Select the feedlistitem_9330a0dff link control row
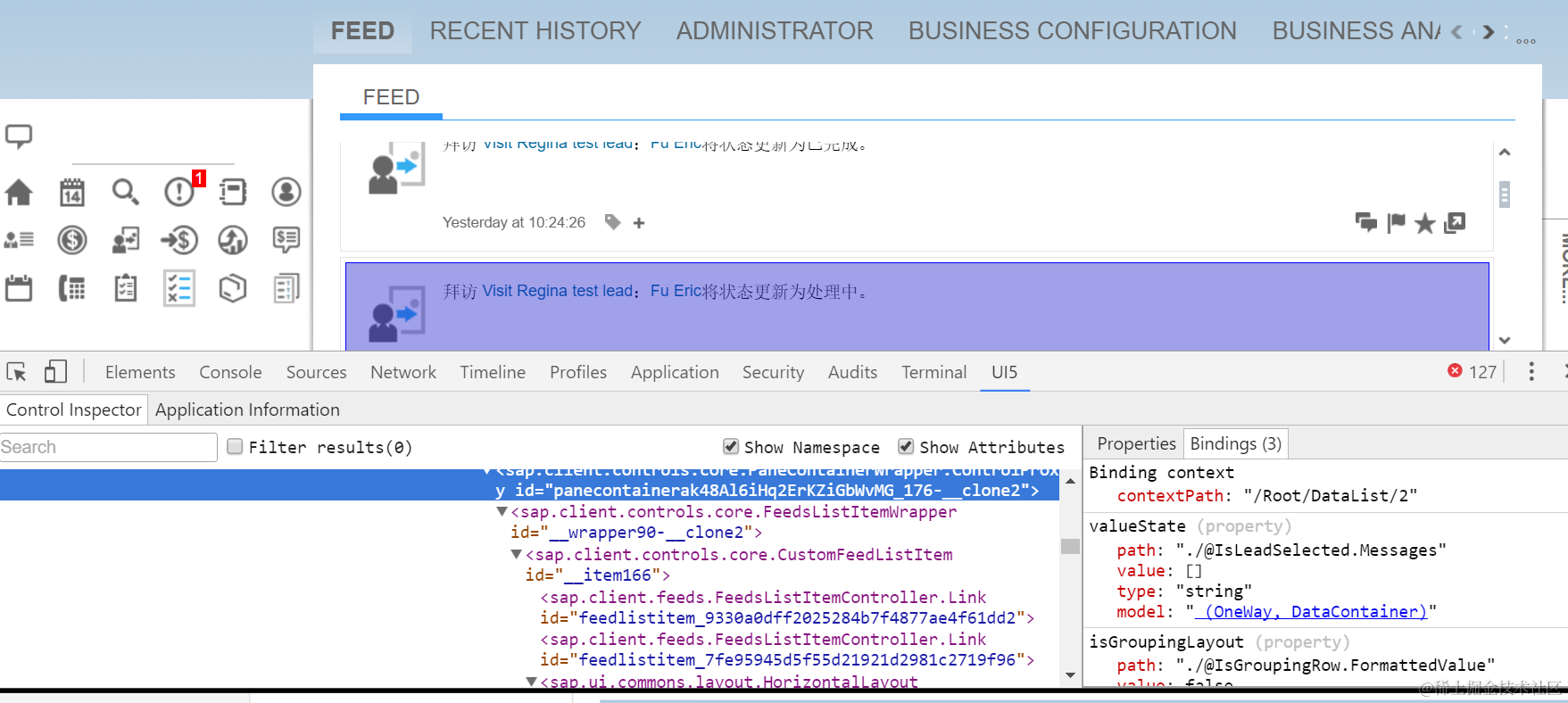The image size is (1568, 703). tap(786, 608)
